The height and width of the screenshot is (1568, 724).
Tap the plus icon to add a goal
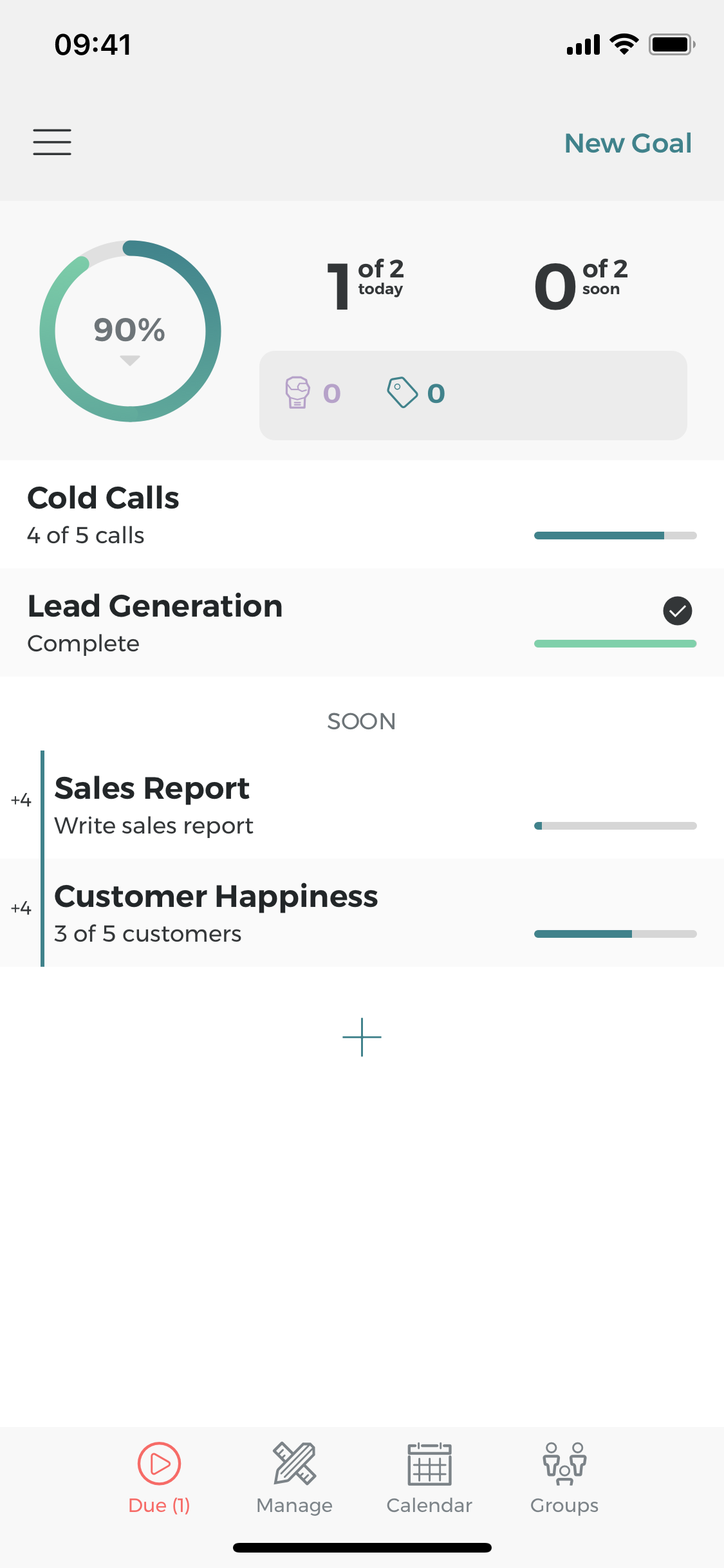362,1037
